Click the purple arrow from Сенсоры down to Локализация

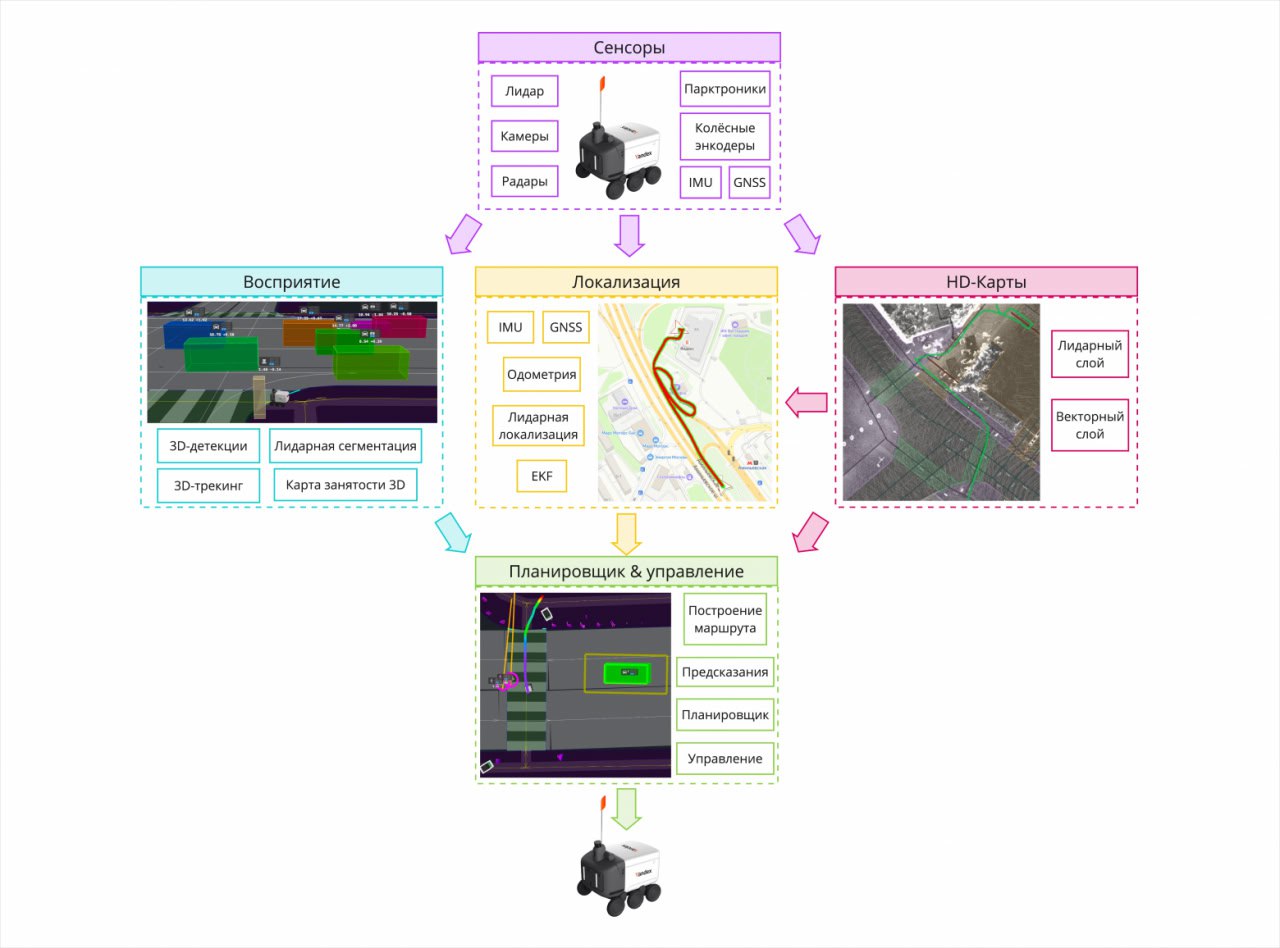pyautogui.click(x=629, y=235)
